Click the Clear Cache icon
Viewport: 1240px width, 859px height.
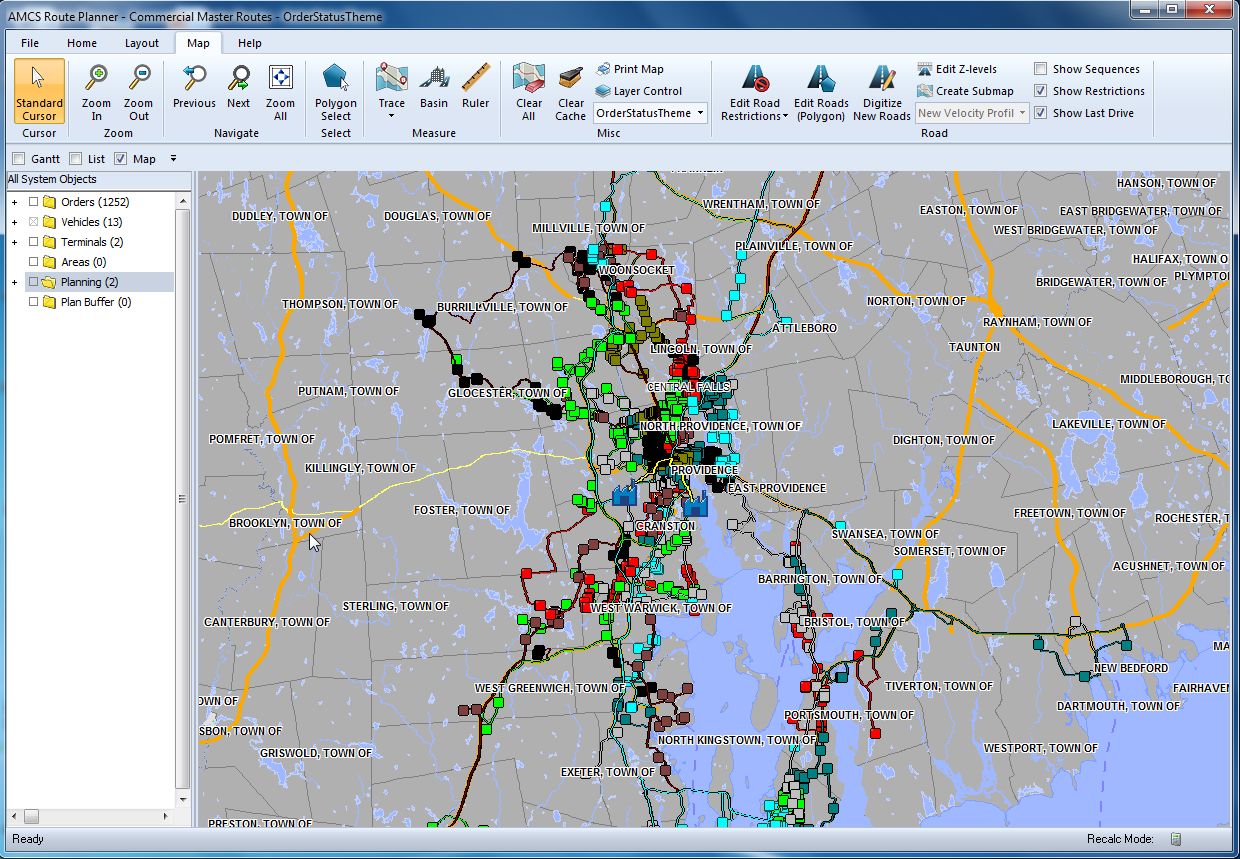571,78
